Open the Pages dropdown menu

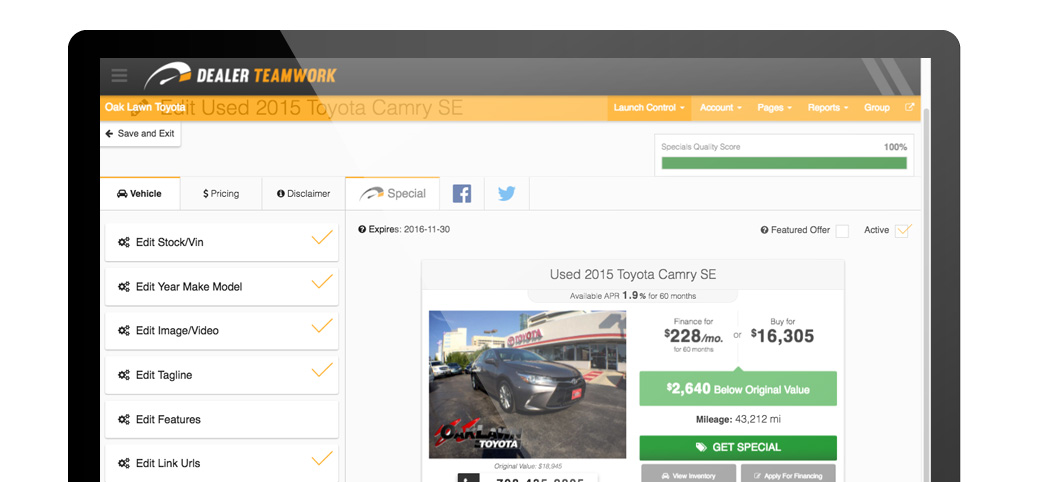click(x=774, y=108)
